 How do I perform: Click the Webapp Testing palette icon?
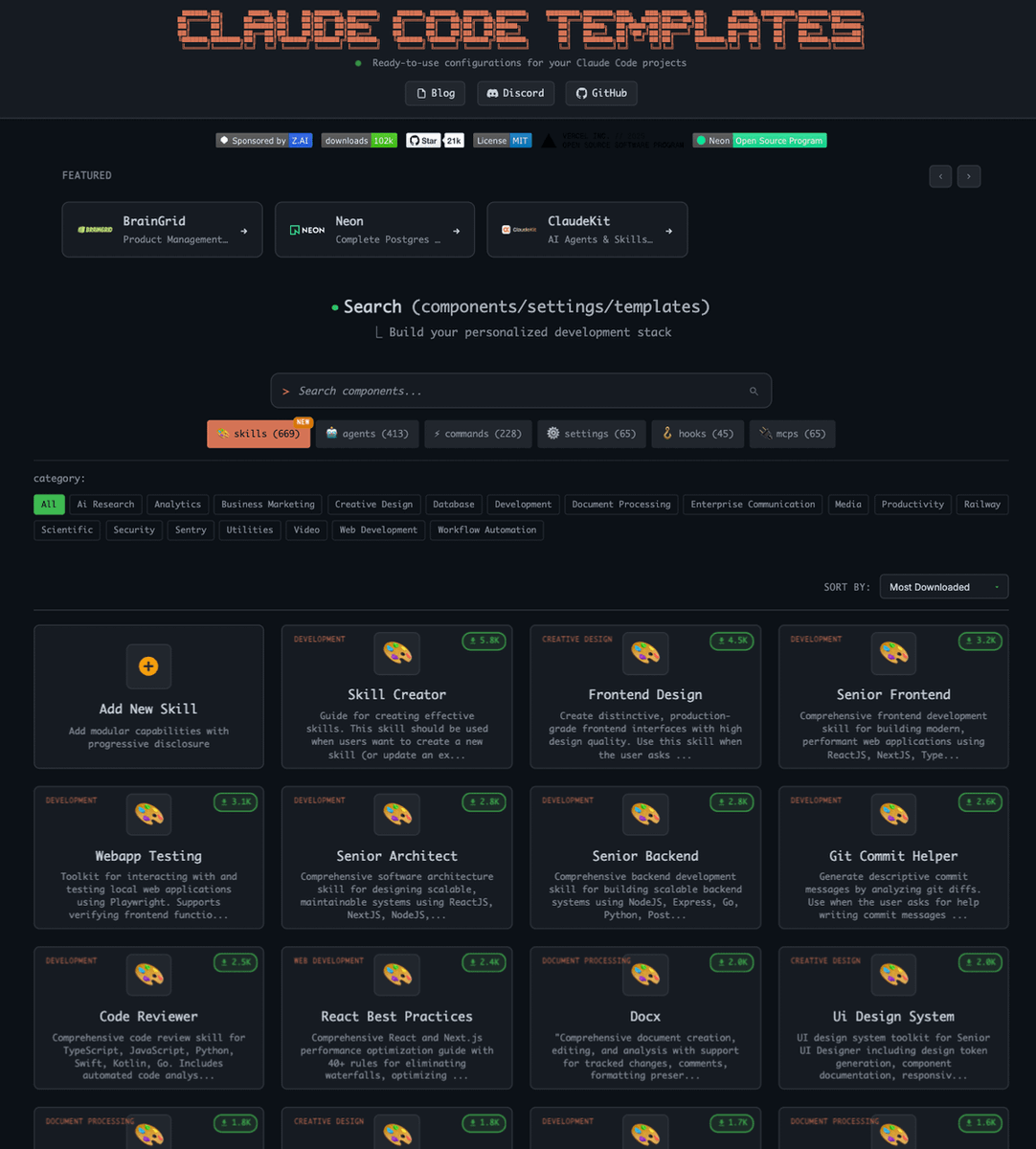[x=148, y=815]
